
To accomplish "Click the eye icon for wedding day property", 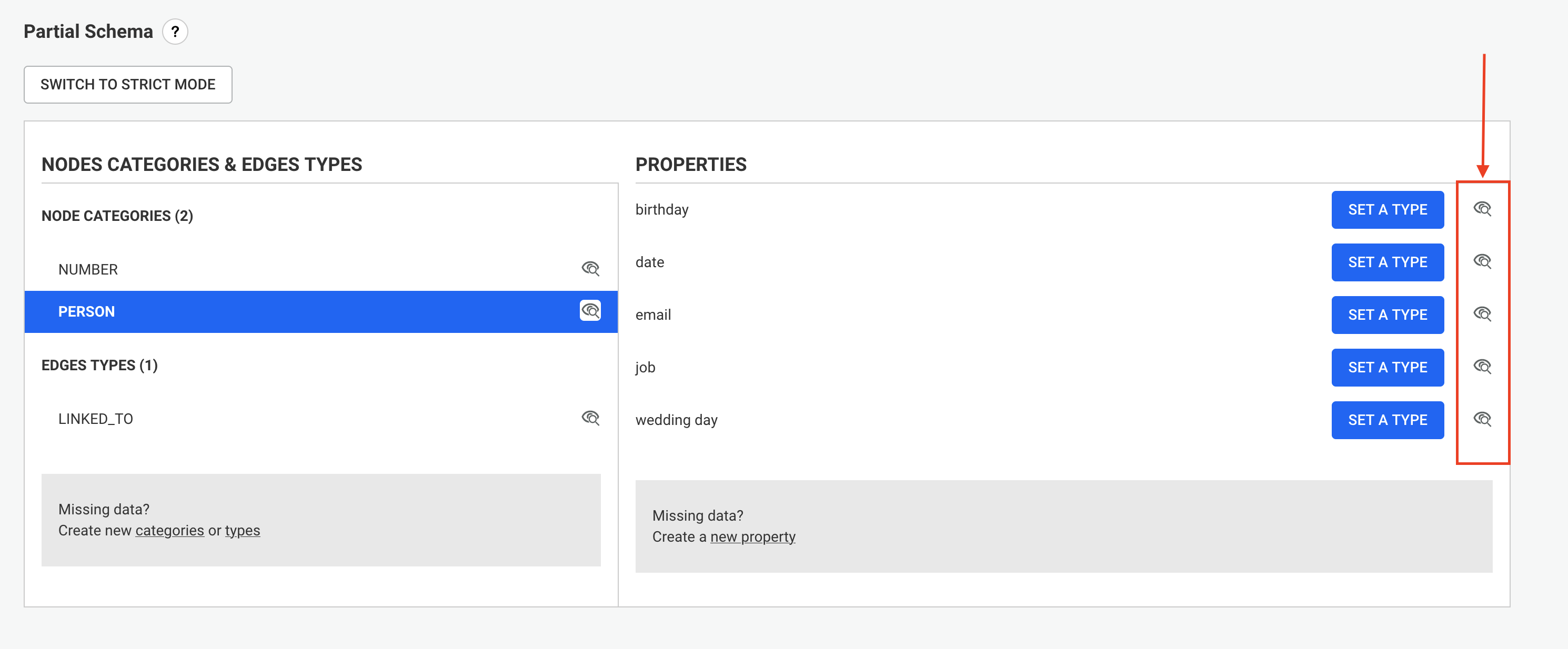I will 1482,419.
